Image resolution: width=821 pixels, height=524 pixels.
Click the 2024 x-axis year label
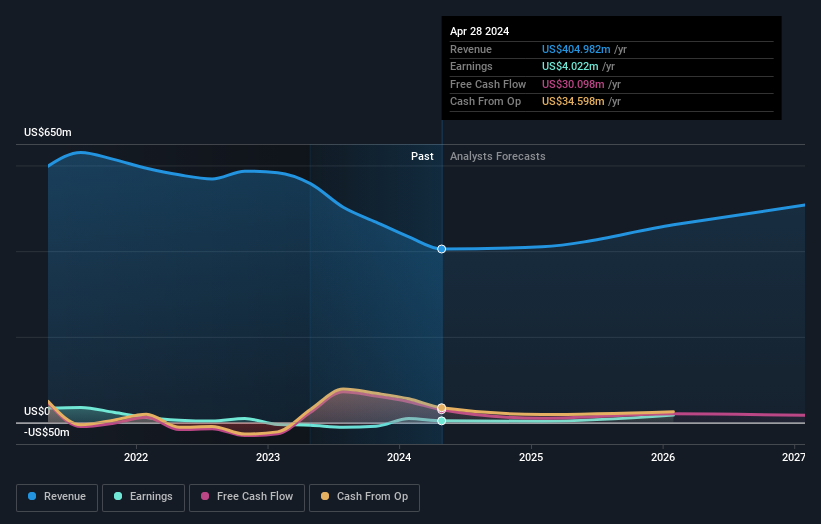pyautogui.click(x=399, y=457)
